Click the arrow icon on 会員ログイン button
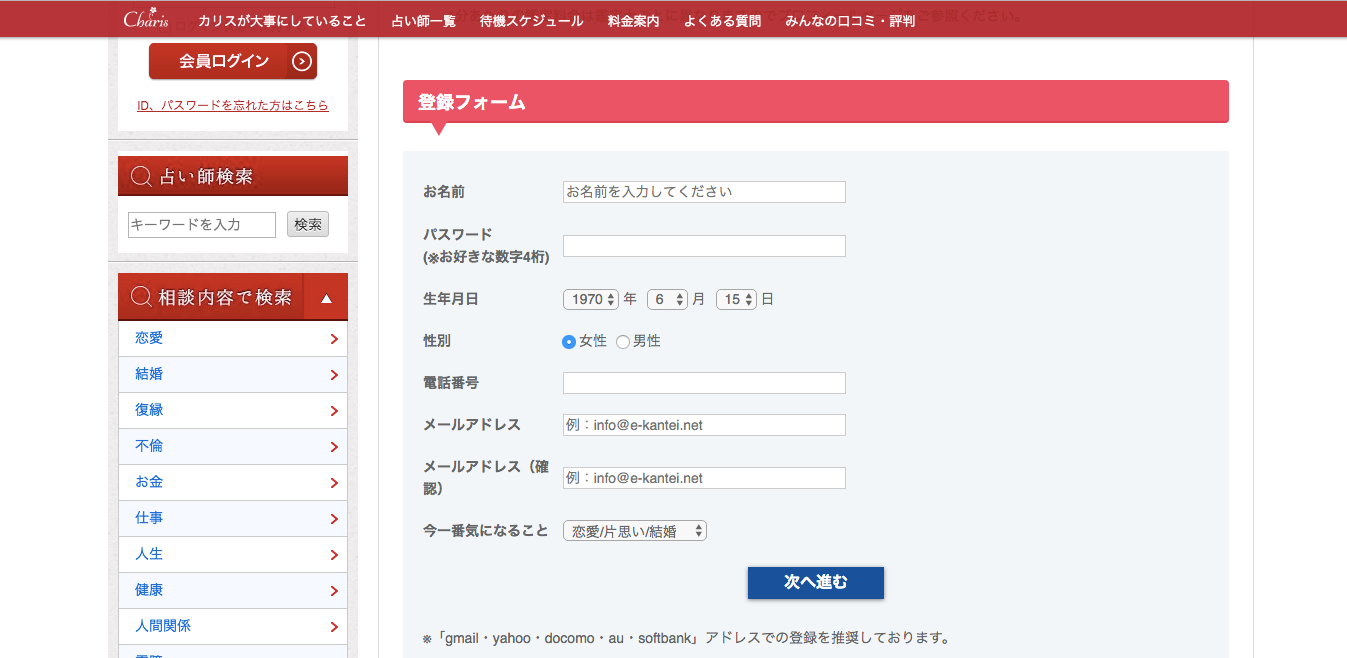The height and width of the screenshot is (658, 1347). [302, 62]
